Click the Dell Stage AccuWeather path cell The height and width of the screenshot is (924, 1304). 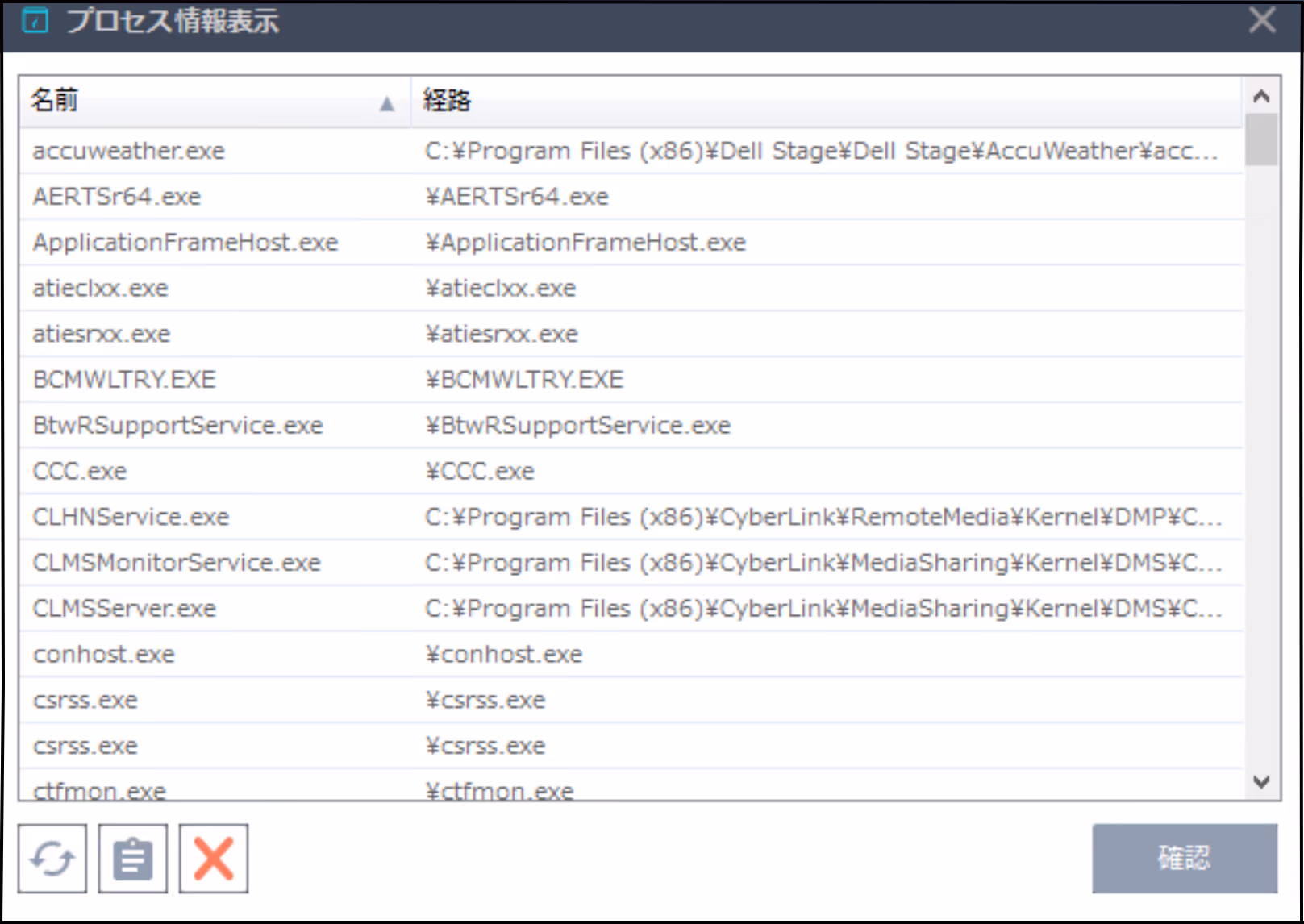coord(827,151)
